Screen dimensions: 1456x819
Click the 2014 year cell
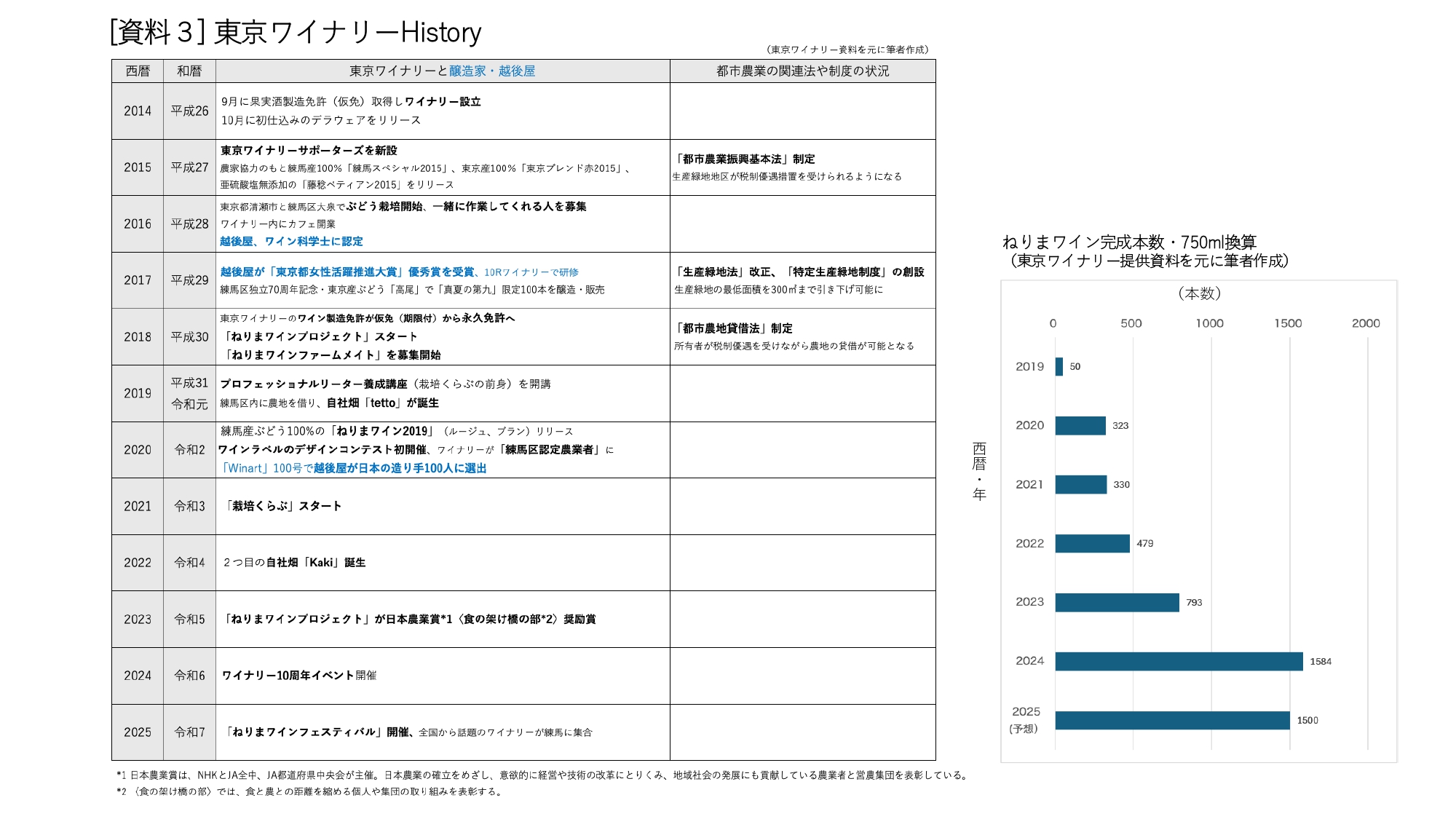coord(138,111)
